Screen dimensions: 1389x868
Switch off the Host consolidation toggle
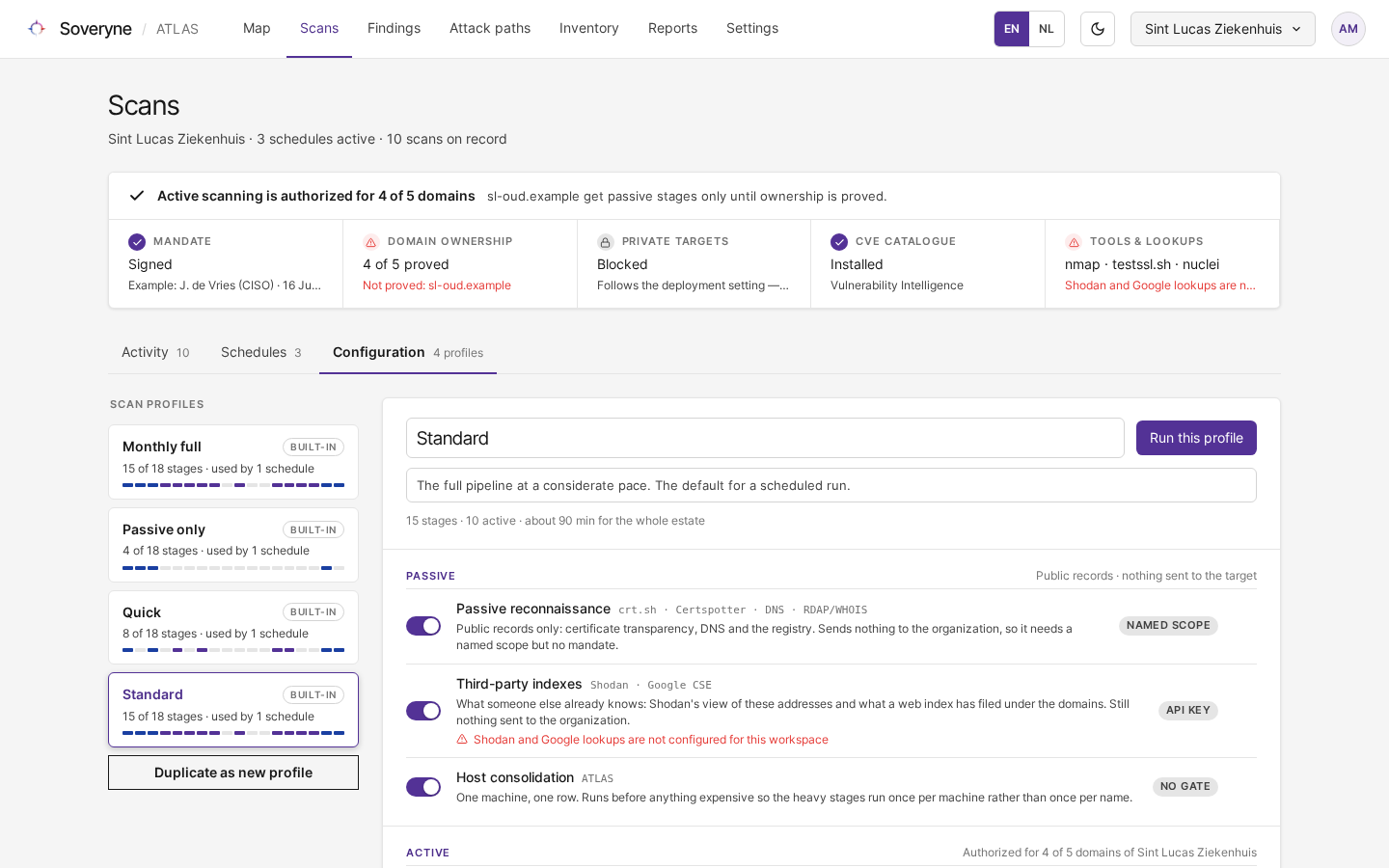click(423, 787)
